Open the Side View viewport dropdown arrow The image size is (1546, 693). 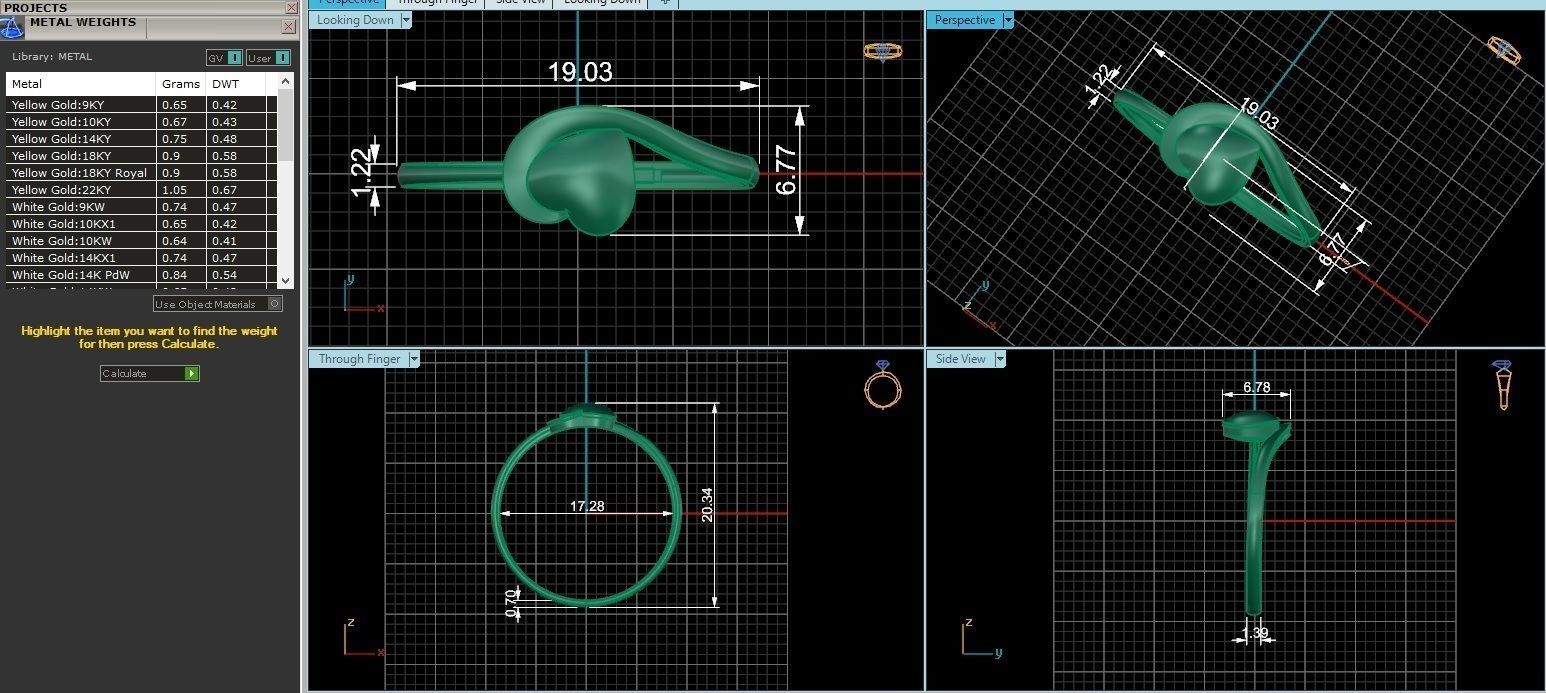[1000, 359]
